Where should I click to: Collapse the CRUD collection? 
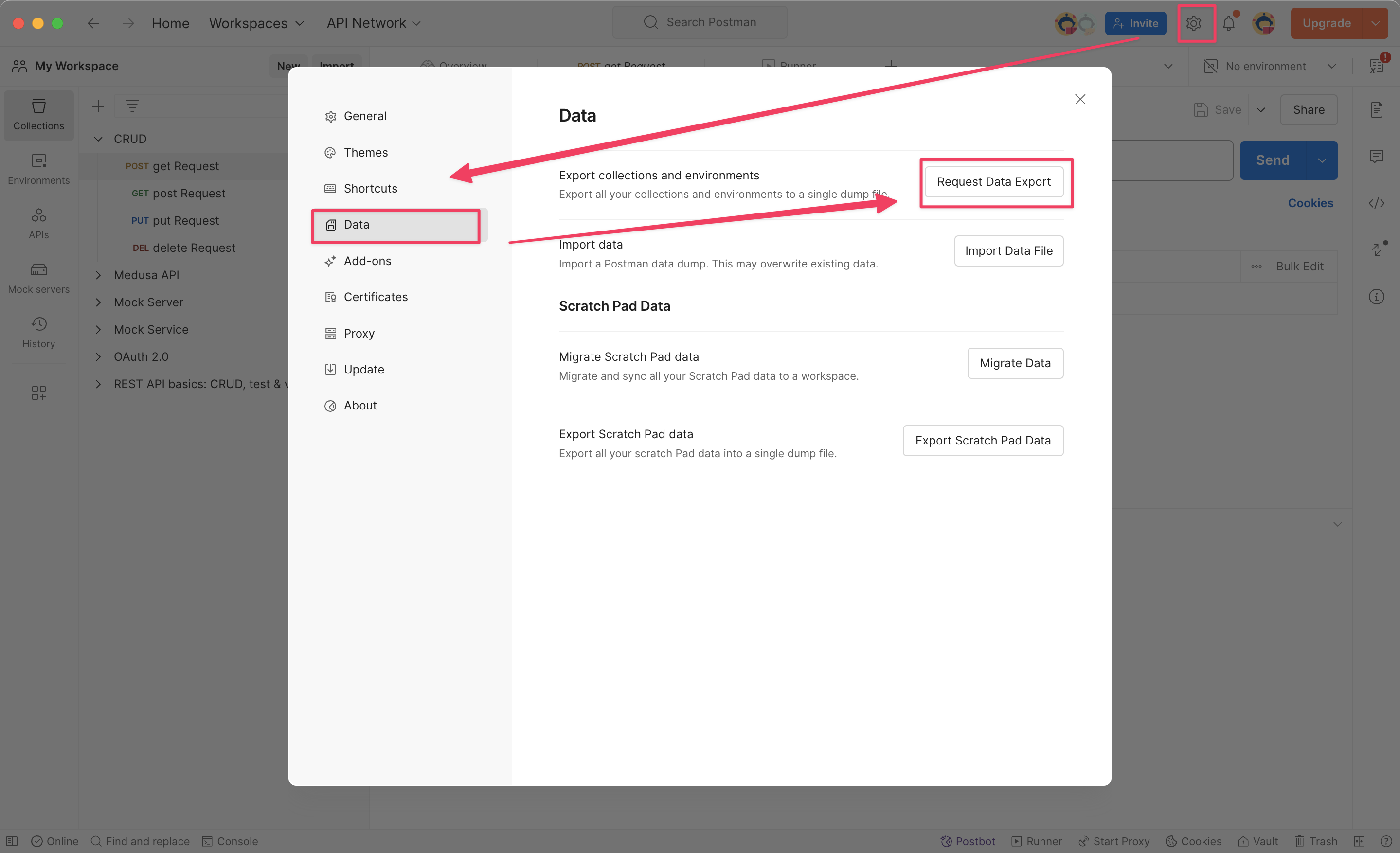pos(98,139)
